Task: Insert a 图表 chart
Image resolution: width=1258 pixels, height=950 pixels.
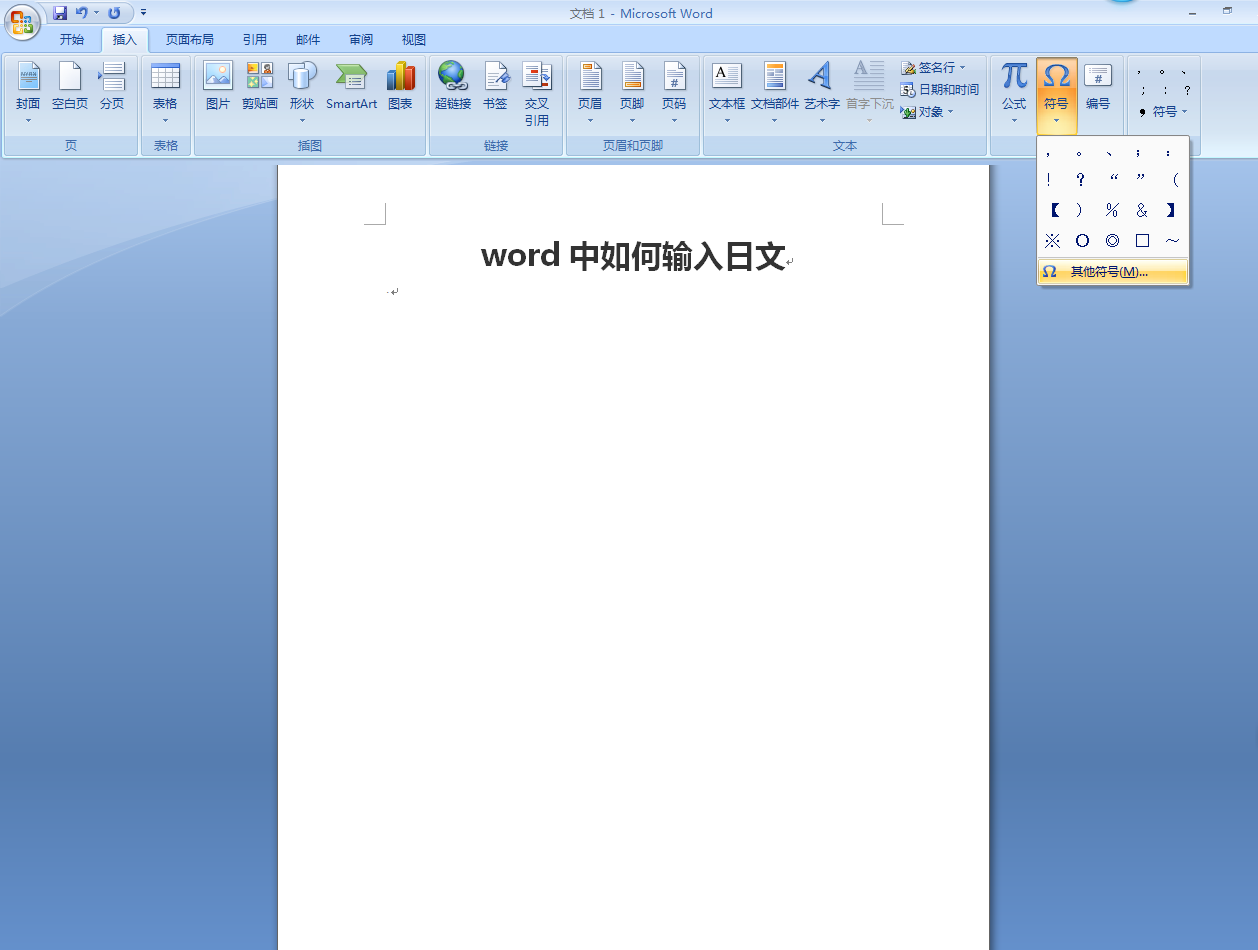Action: coord(400,86)
